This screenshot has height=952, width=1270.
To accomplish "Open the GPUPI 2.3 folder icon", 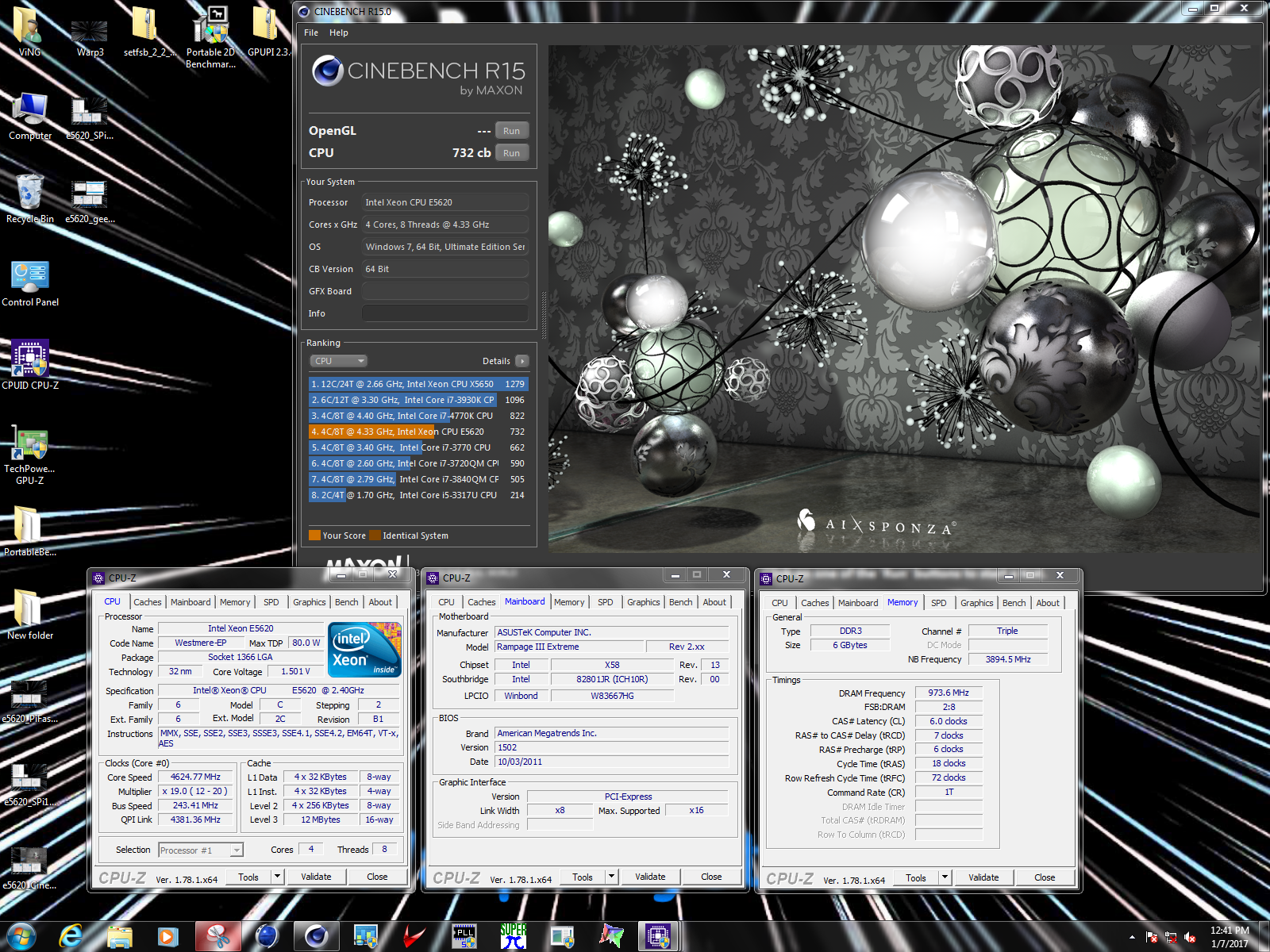I will coord(269,32).
